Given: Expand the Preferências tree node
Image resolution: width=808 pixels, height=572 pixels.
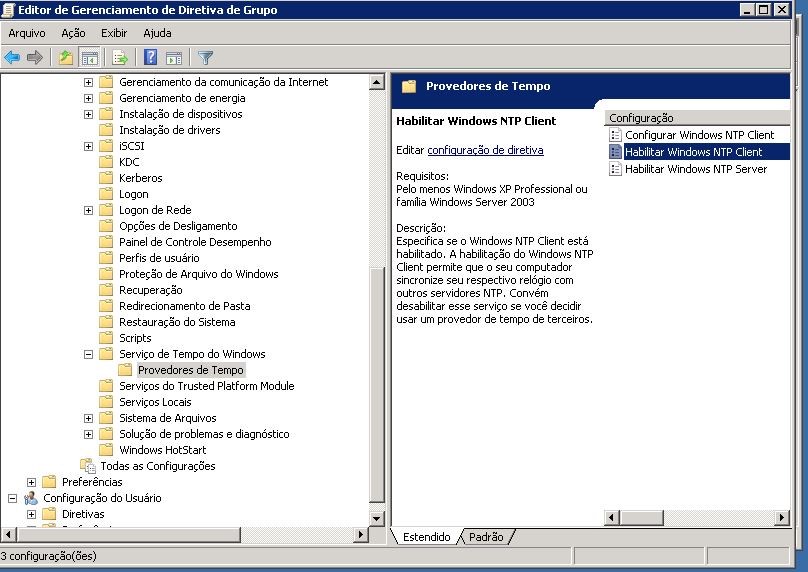Looking at the screenshot, I should pos(31,482).
